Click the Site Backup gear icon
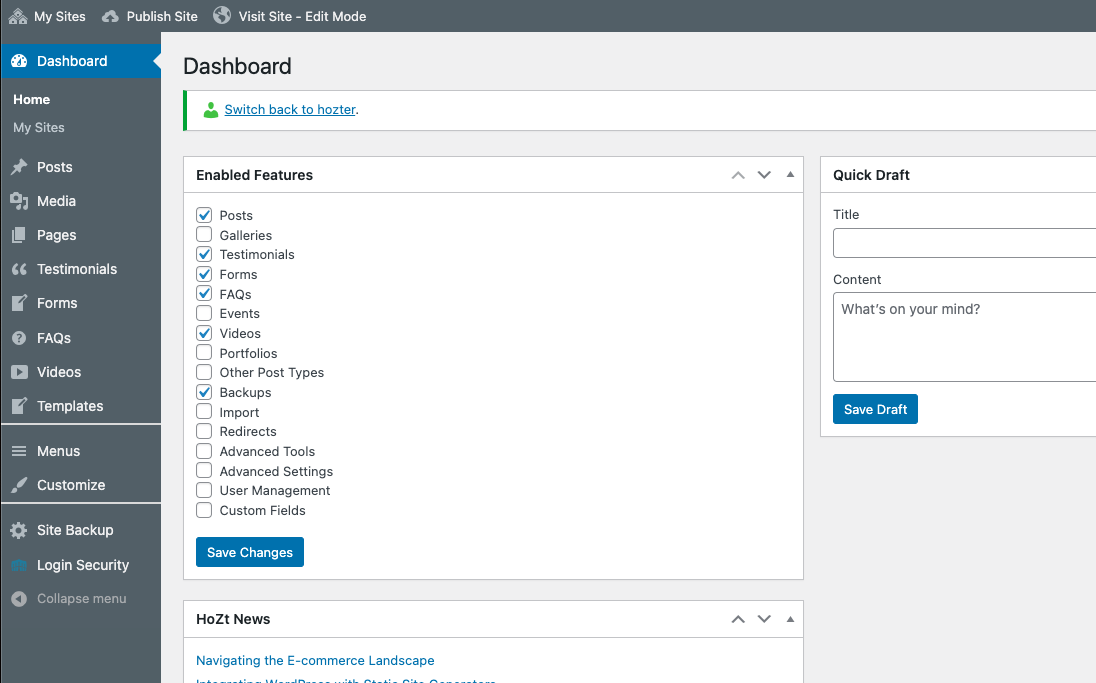This screenshot has height=683, width=1096. click(x=18, y=530)
